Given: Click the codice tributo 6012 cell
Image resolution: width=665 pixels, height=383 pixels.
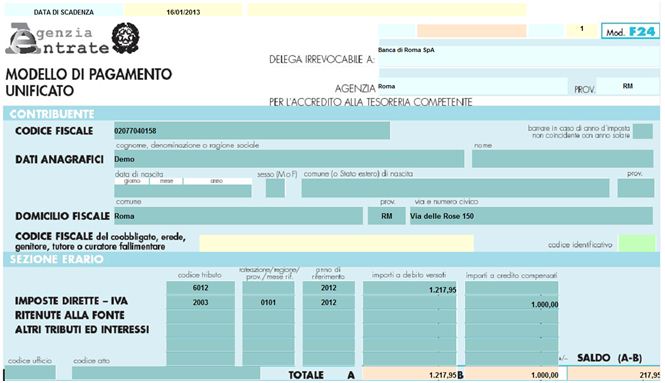Looking at the screenshot, I should (200, 288).
